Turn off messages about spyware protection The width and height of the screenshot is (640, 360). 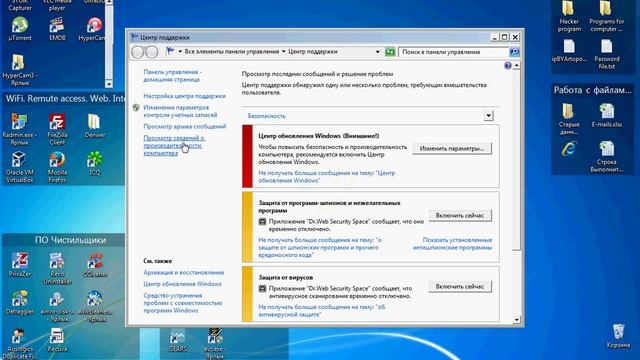(x=320, y=247)
